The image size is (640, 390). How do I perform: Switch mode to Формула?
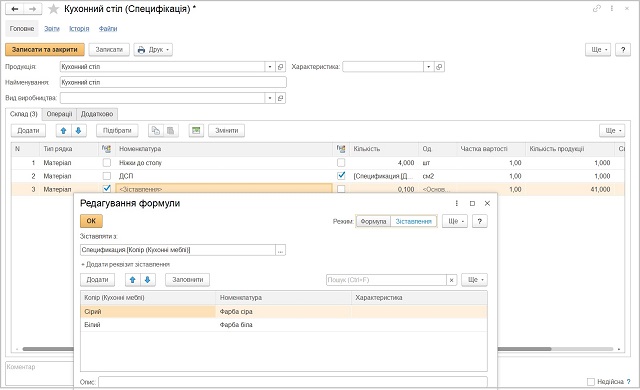click(x=373, y=221)
